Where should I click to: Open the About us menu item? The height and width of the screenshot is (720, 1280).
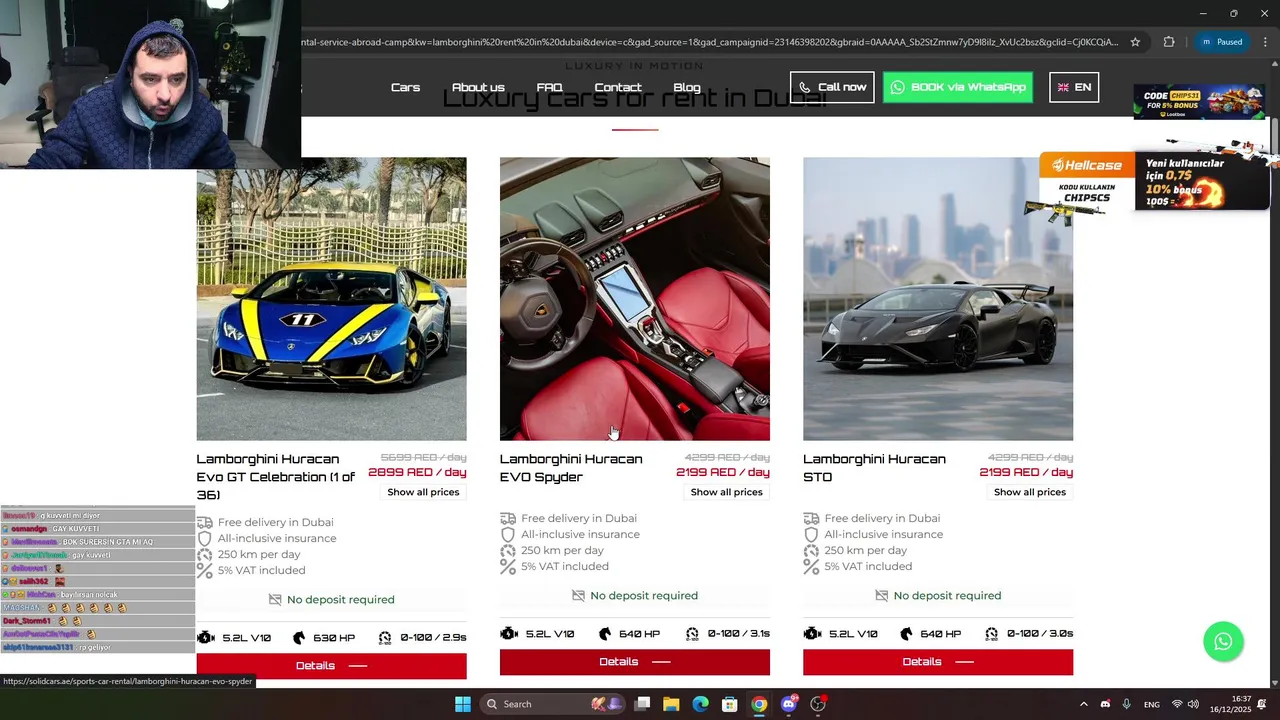click(478, 87)
